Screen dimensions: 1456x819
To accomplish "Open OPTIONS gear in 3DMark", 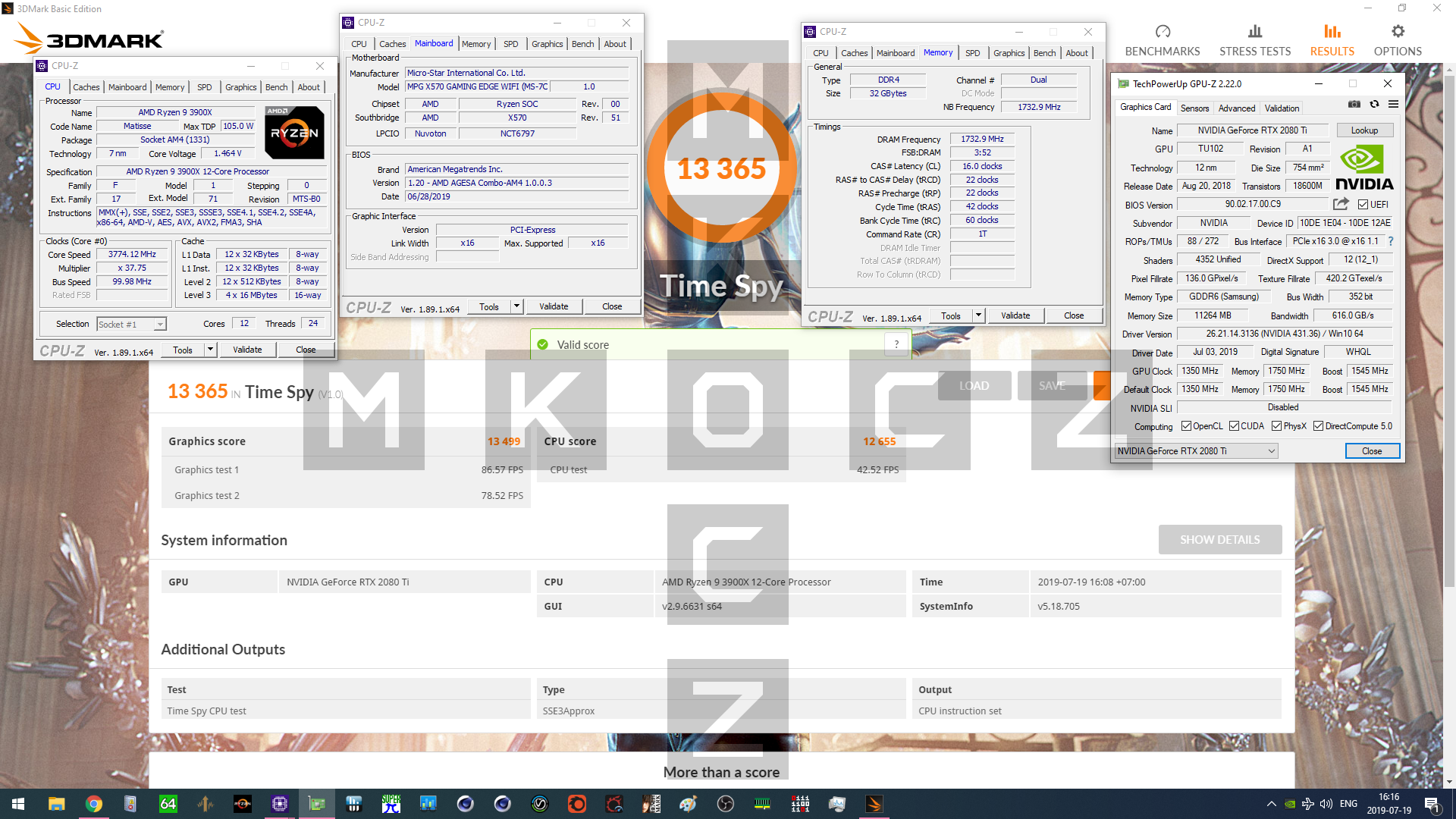I will (x=1398, y=40).
